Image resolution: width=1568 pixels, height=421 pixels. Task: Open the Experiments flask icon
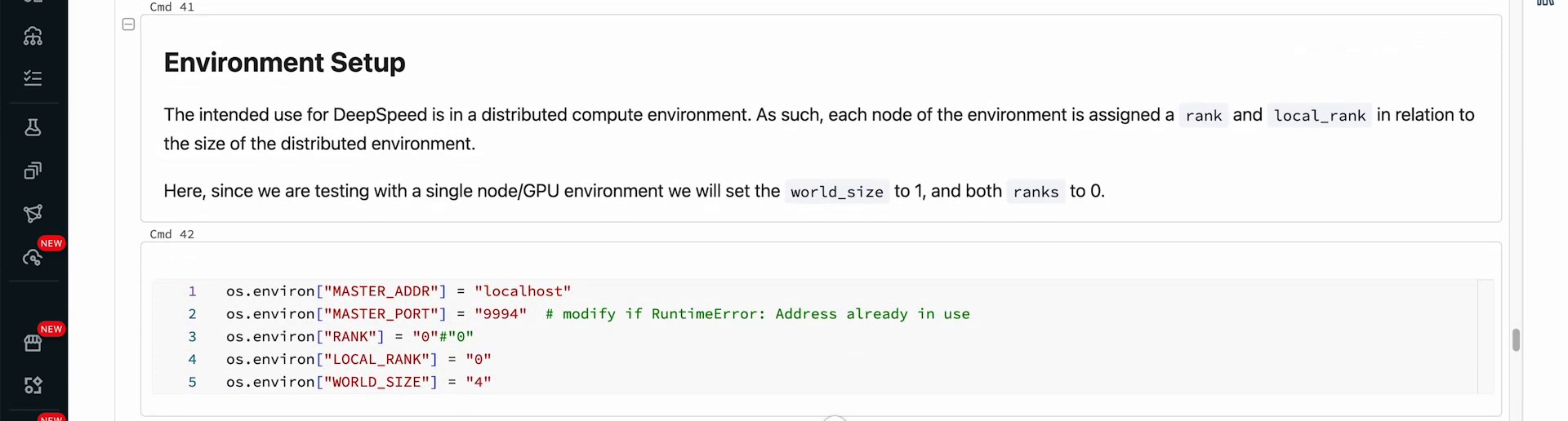point(33,127)
